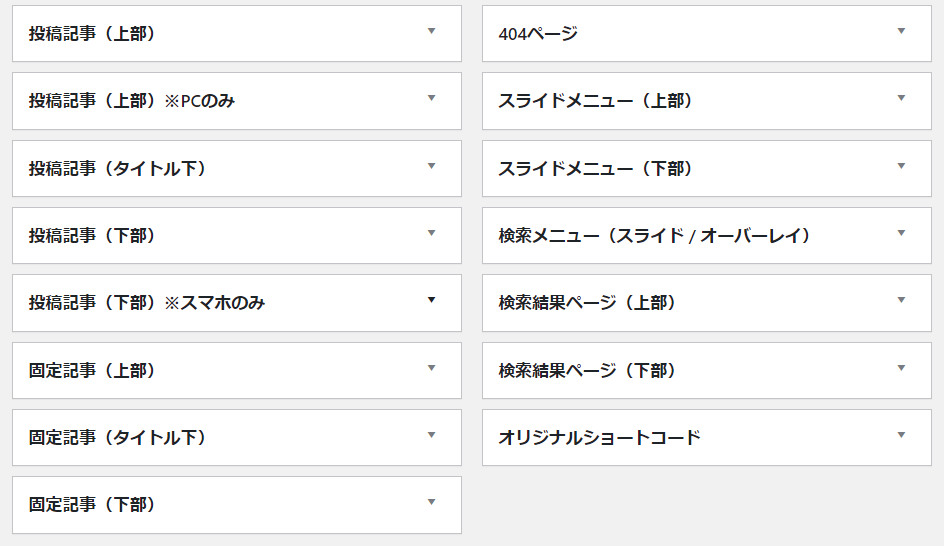Expand 固定記事（上部） widget area arrow

click(431, 367)
